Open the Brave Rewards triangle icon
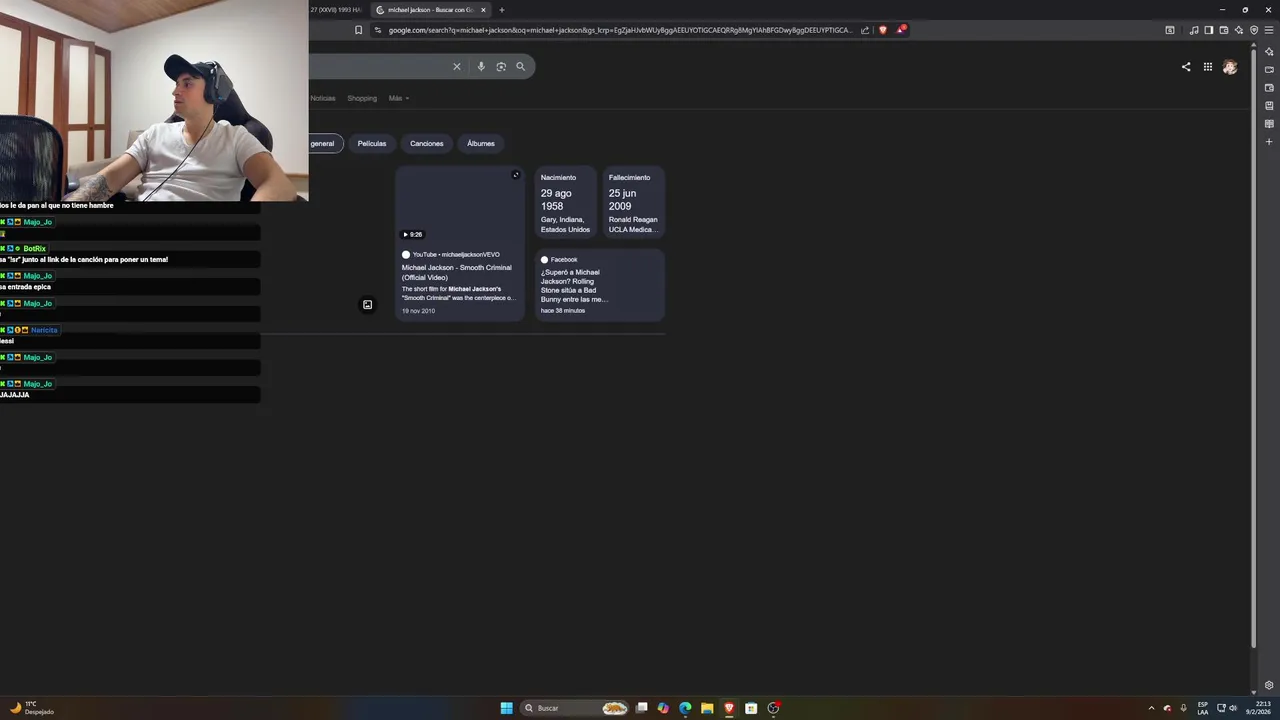Image resolution: width=1280 pixels, height=720 pixels. [x=901, y=30]
